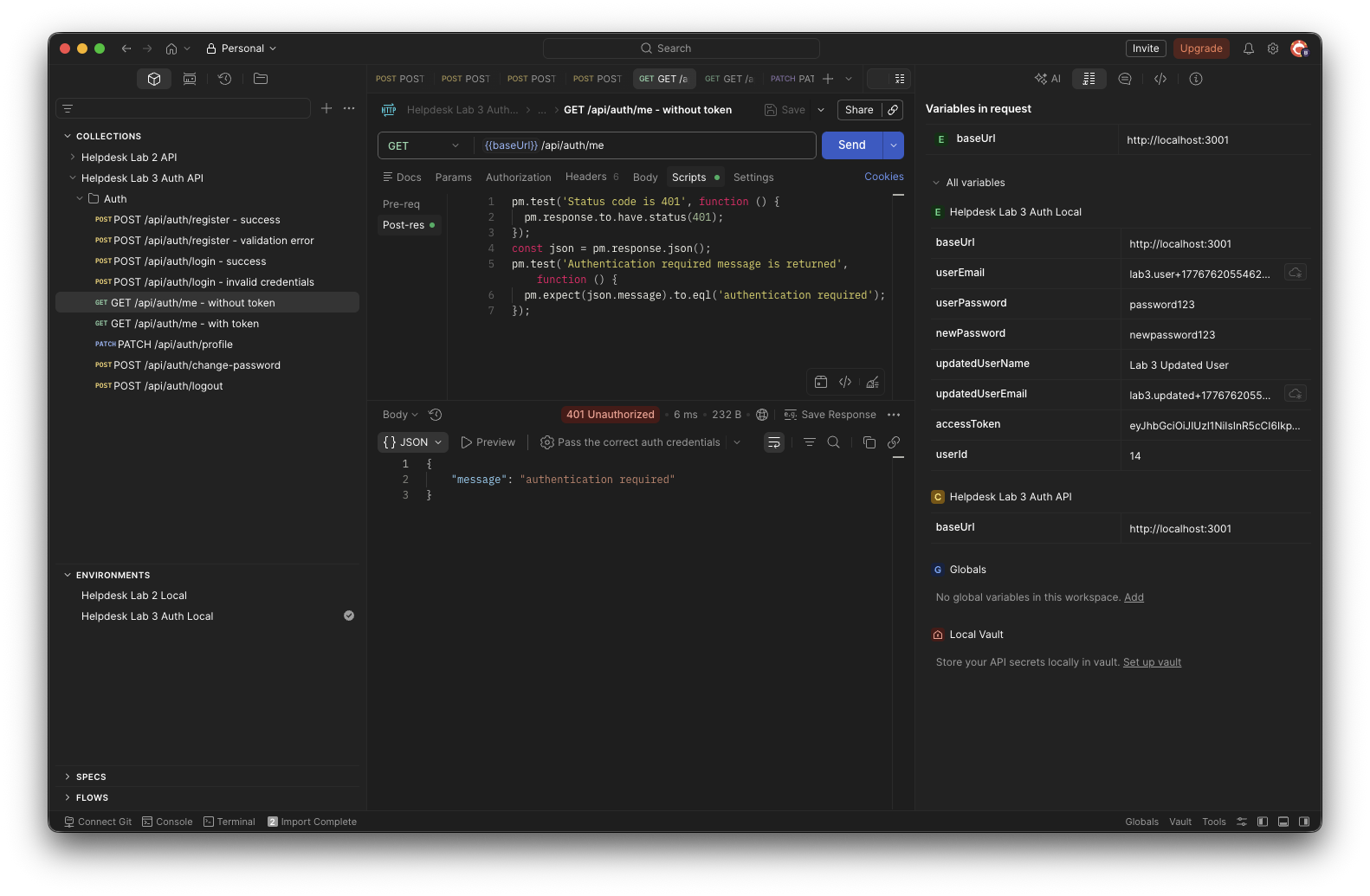Viewport: 1370px width, 896px height.
Task: Open the Environments icon in the sidebar toolbar
Action: (x=190, y=79)
